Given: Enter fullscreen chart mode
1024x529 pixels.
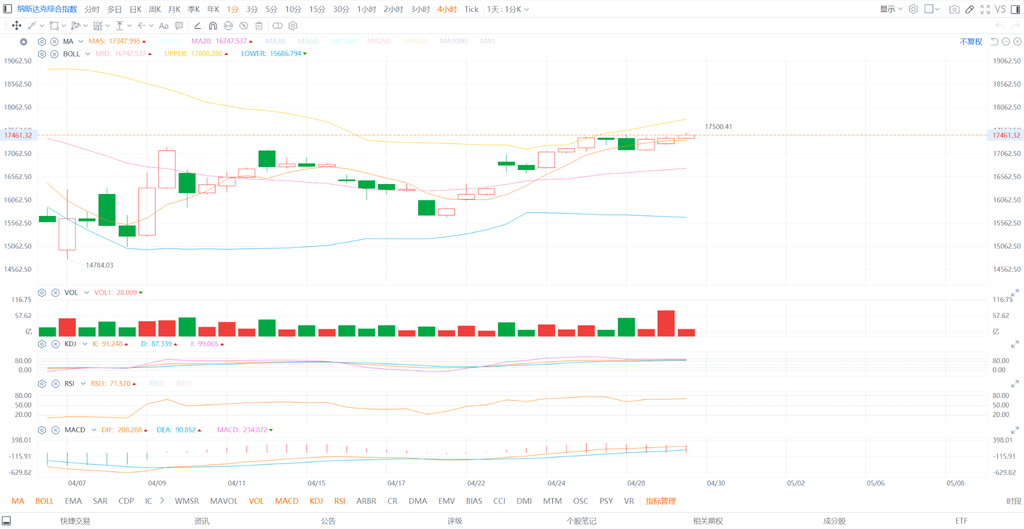Looking at the screenshot, I should point(985,9).
